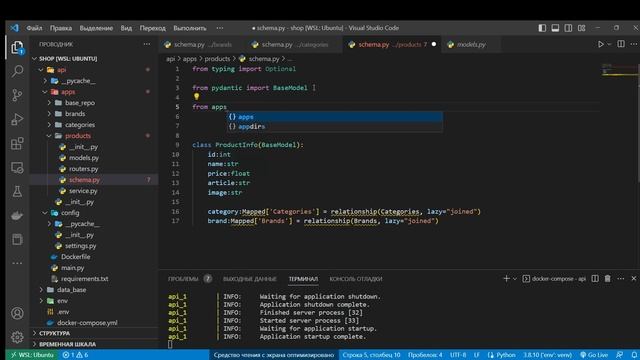Click the lightbulb code action icon
This screenshot has width=640, height=360.
click(196, 97)
